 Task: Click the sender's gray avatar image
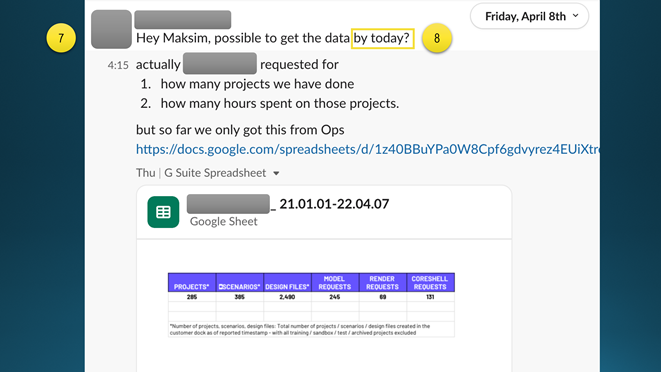(111, 29)
